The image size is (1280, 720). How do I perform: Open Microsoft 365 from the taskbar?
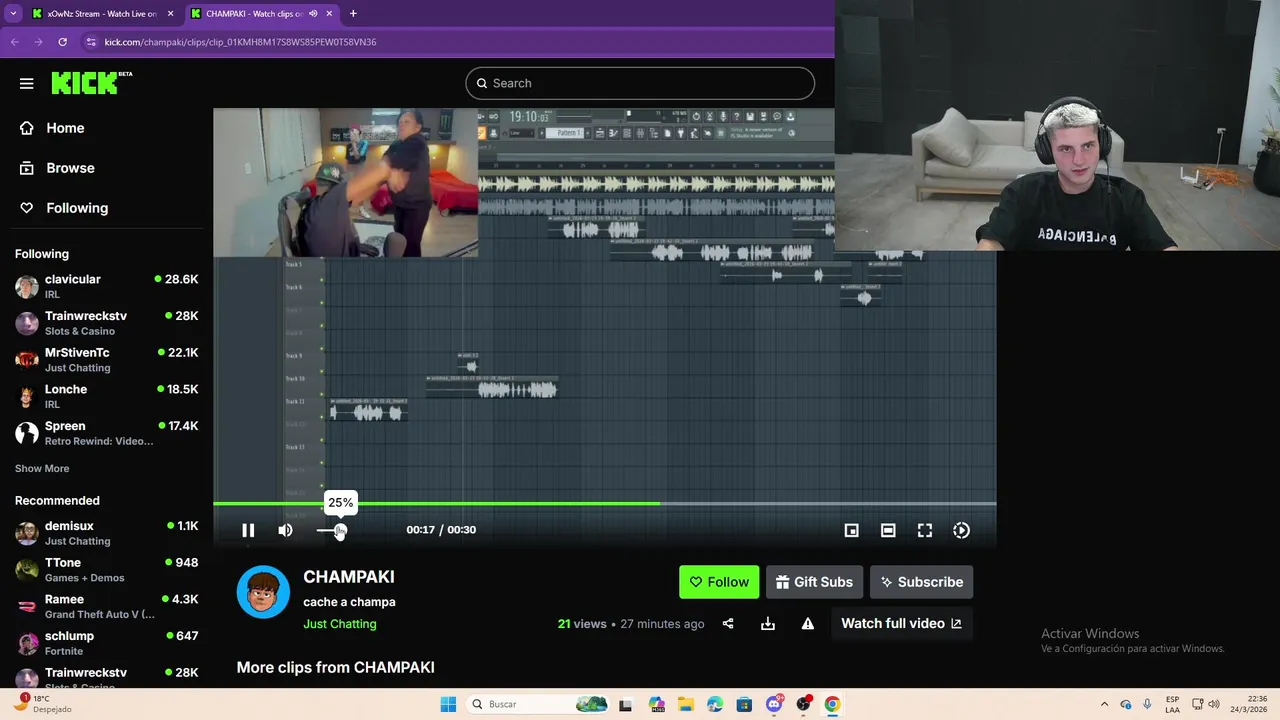click(657, 704)
